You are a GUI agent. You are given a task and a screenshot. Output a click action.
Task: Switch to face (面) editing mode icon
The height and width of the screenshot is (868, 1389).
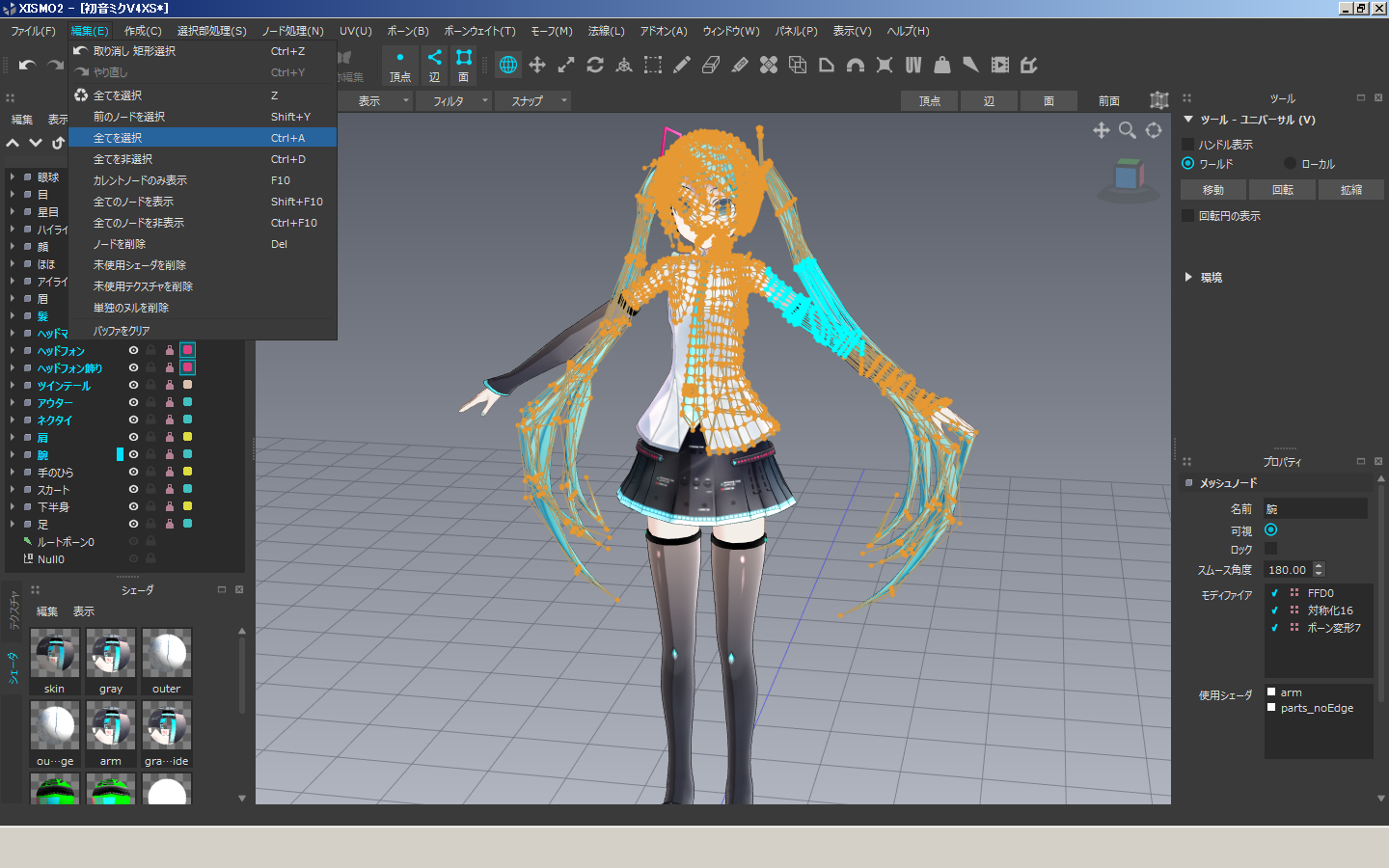point(464,65)
